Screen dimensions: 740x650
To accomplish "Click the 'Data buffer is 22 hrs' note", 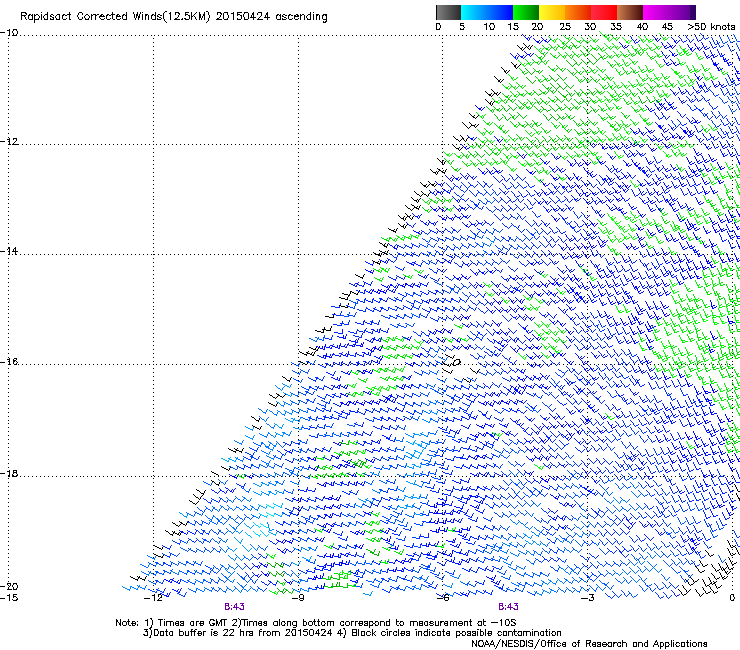I will (352, 633).
